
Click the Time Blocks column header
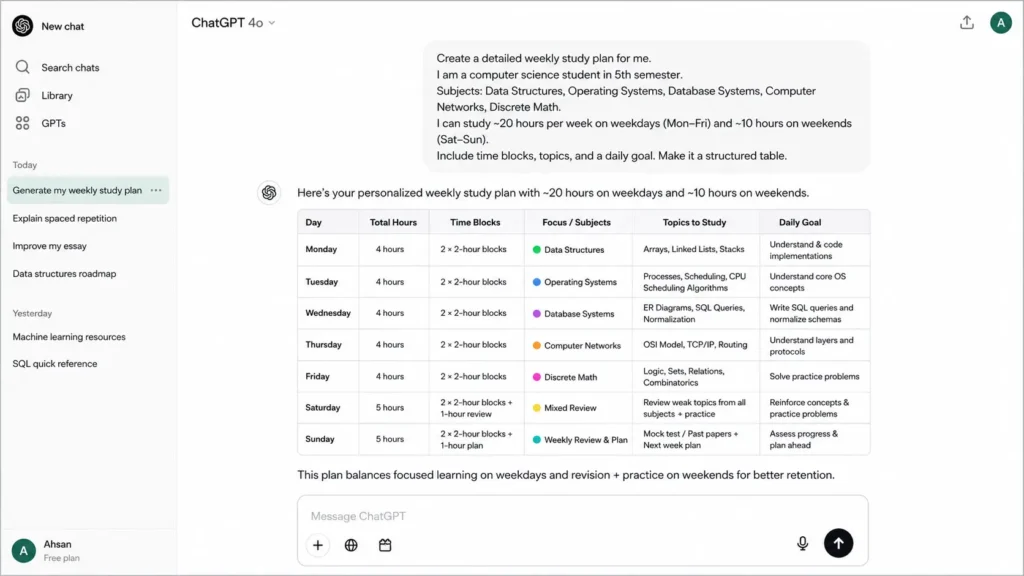tap(475, 222)
